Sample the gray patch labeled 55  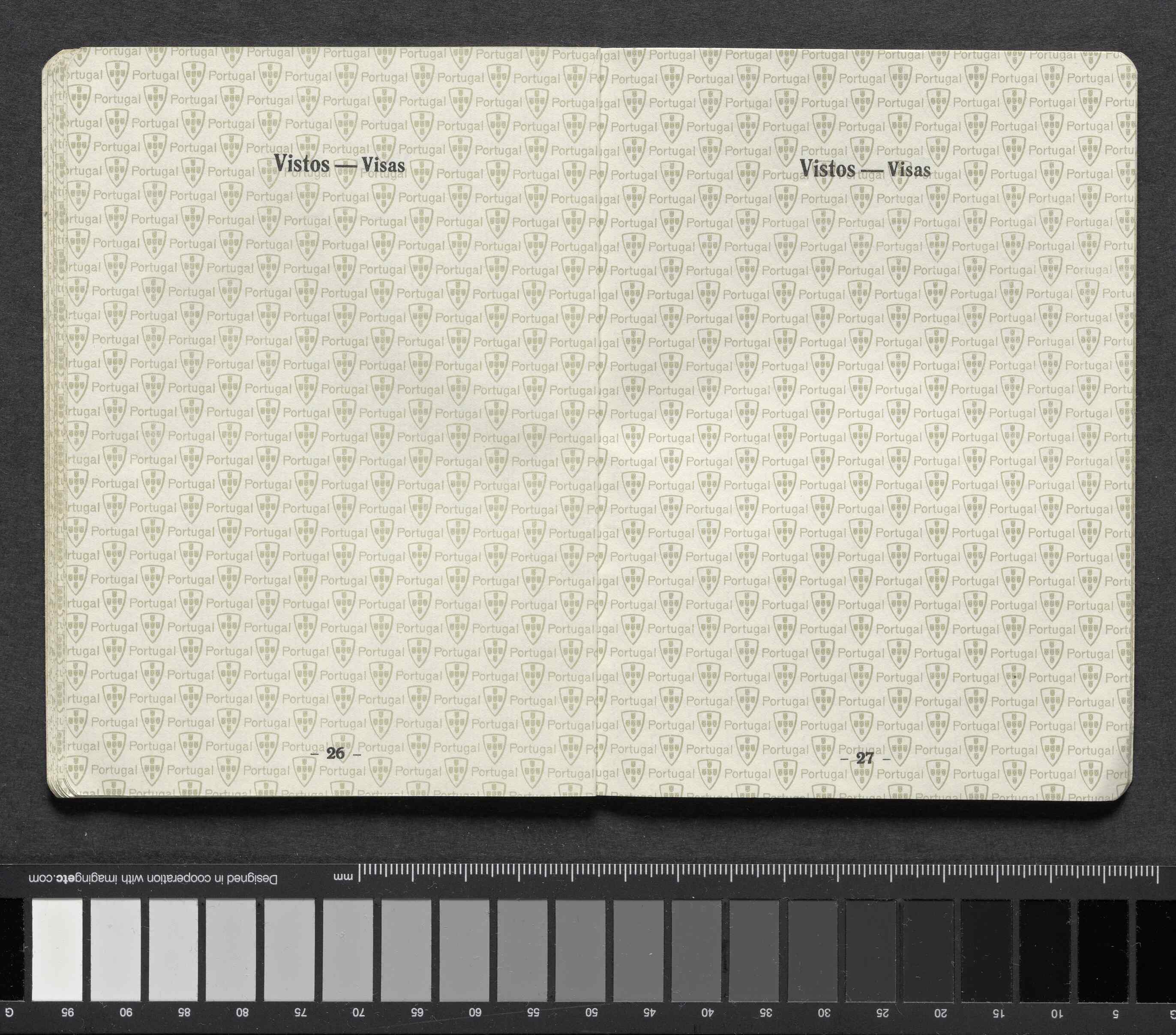click(x=522, y=951)
